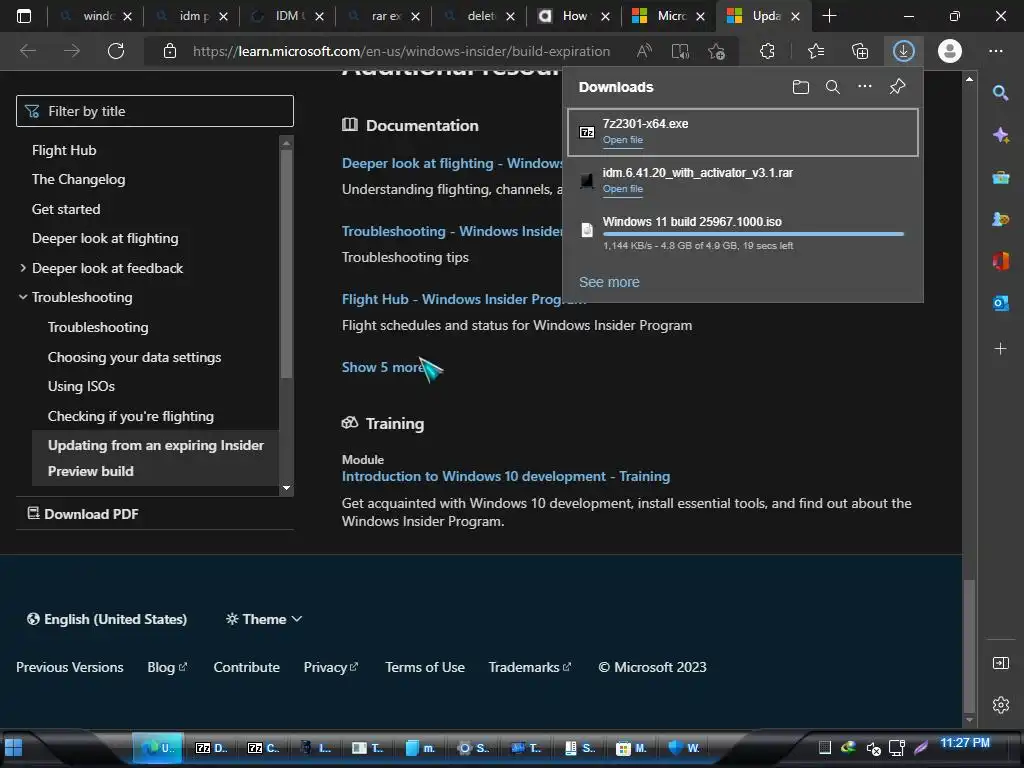Open Outlook in Edge sidebar
Image resolution: width=1024 pixels, height=768 pixels.
pyautogui.click(x=1000, y=303)
